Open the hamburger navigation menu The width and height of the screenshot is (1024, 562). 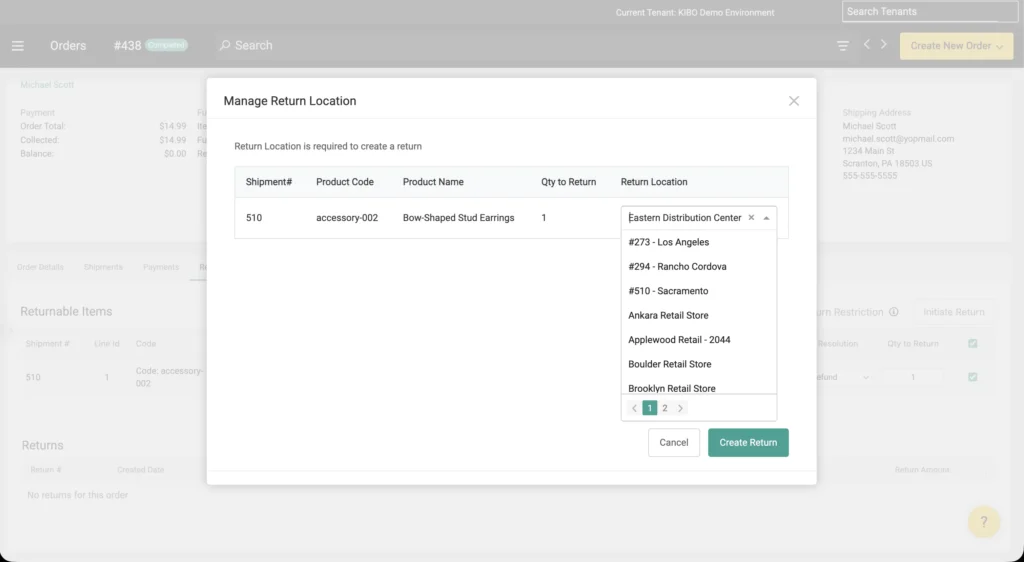pos(18,46)
